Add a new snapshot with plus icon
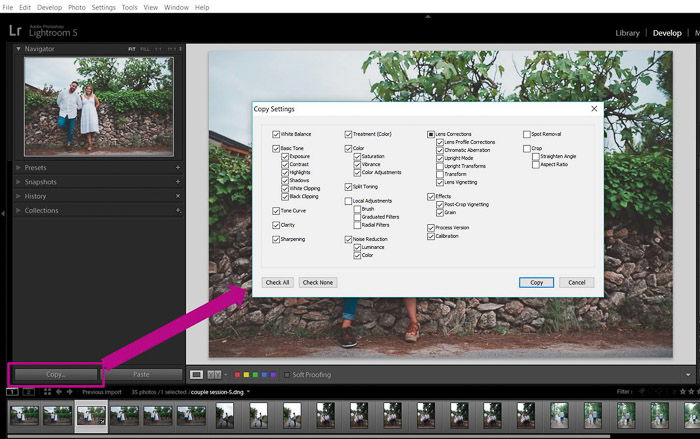 (x=178, y=182)
